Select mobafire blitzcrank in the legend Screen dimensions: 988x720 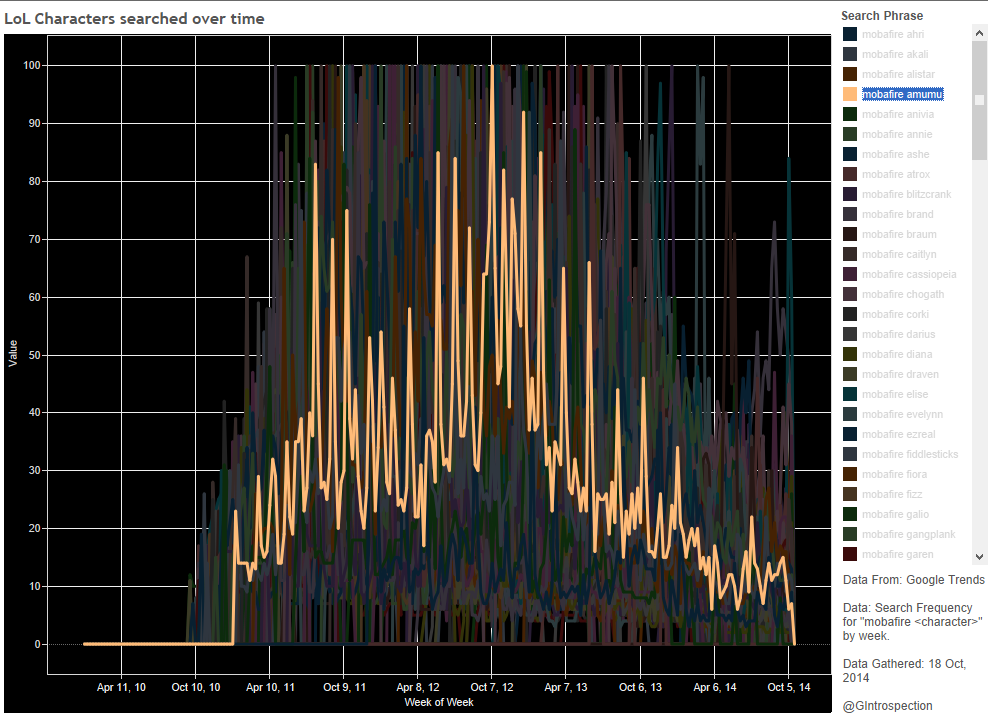(906, 194)
